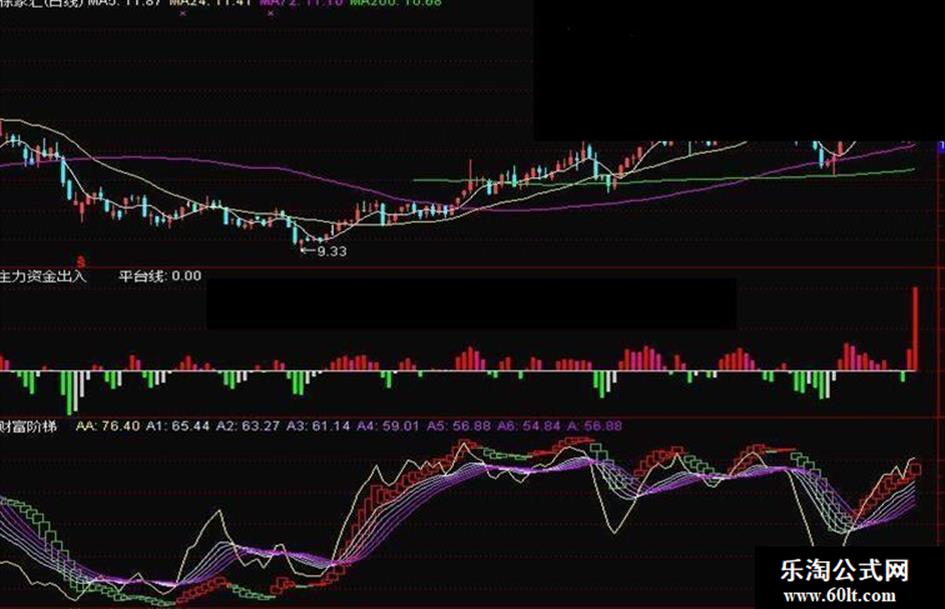Click the 平台线: 0.00 value
This screenshot has height=609, width=945.
(x=160, y=276)
